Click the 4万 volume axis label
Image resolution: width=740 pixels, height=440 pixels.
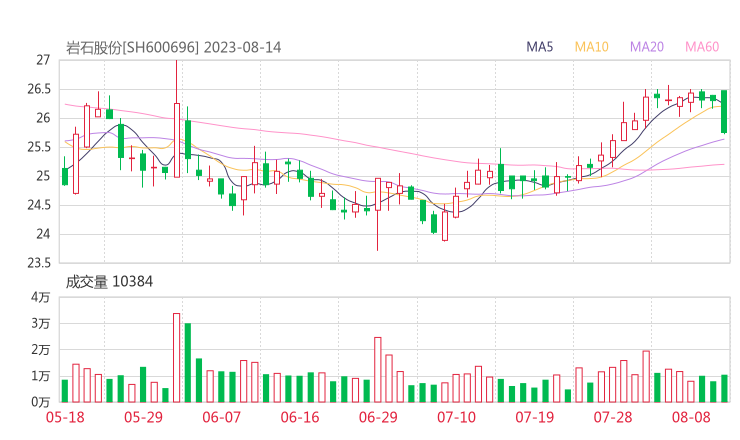click(41, 297)
